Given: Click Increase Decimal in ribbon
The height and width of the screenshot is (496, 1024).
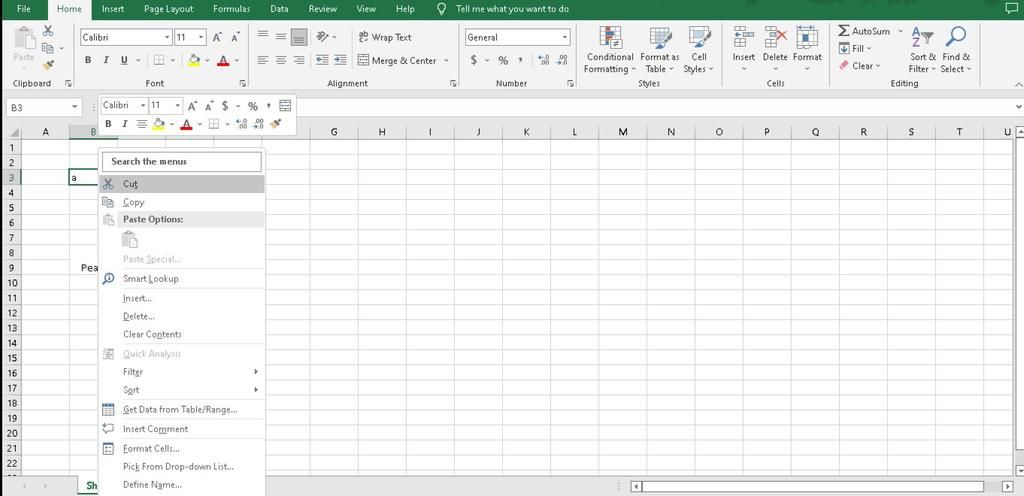Looking at the screenshot, I should pos(543,60).
